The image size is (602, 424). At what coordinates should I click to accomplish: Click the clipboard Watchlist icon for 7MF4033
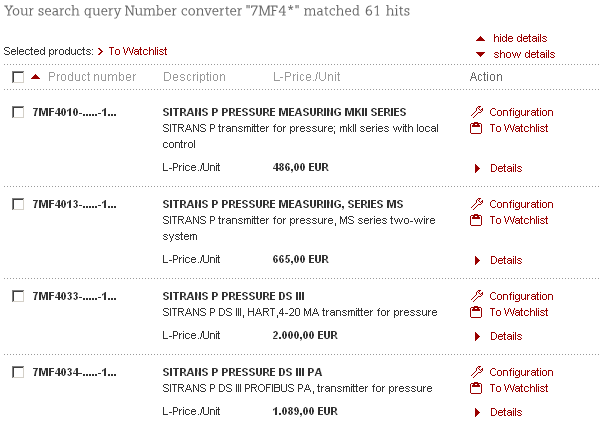[476, 312]
